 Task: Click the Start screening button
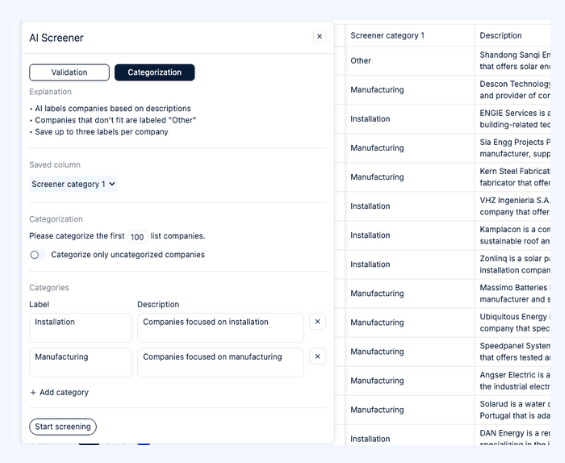tap(63, 427)
